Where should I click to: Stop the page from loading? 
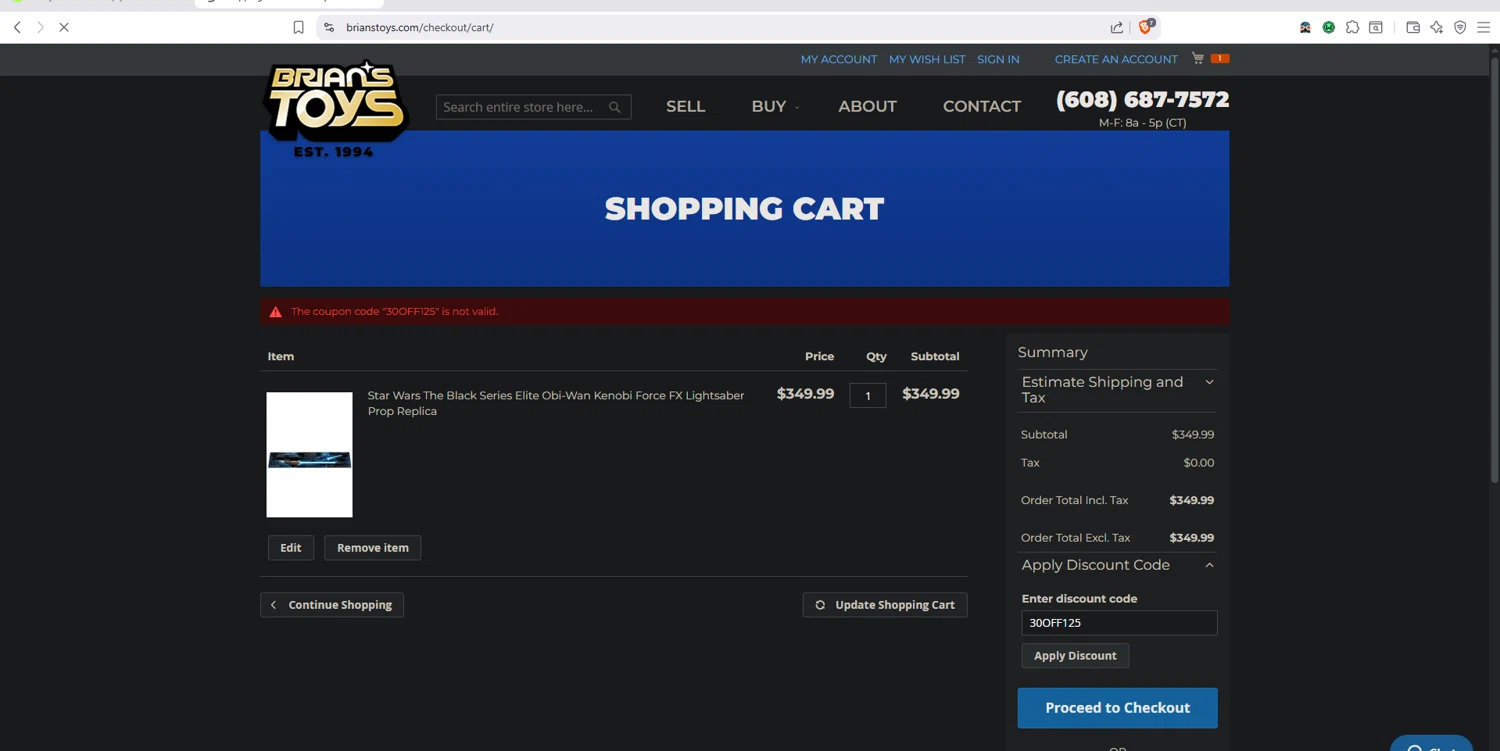64,27
